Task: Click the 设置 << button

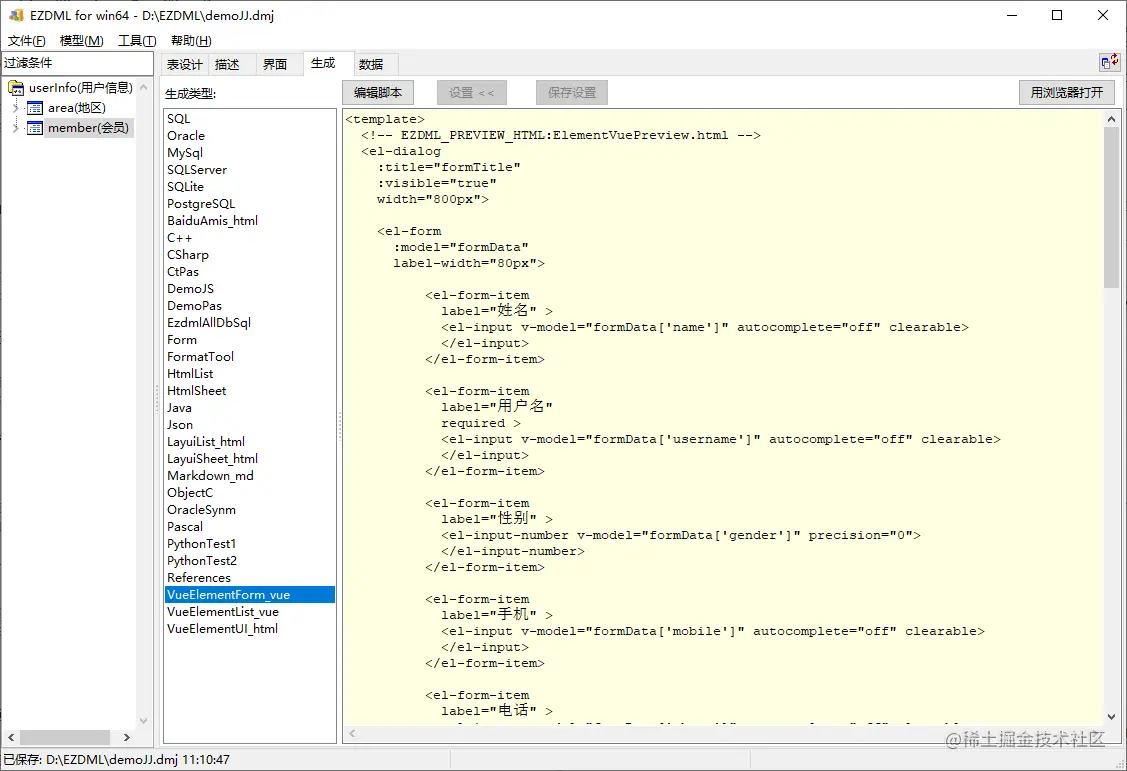Action: (x=472, y=93)
